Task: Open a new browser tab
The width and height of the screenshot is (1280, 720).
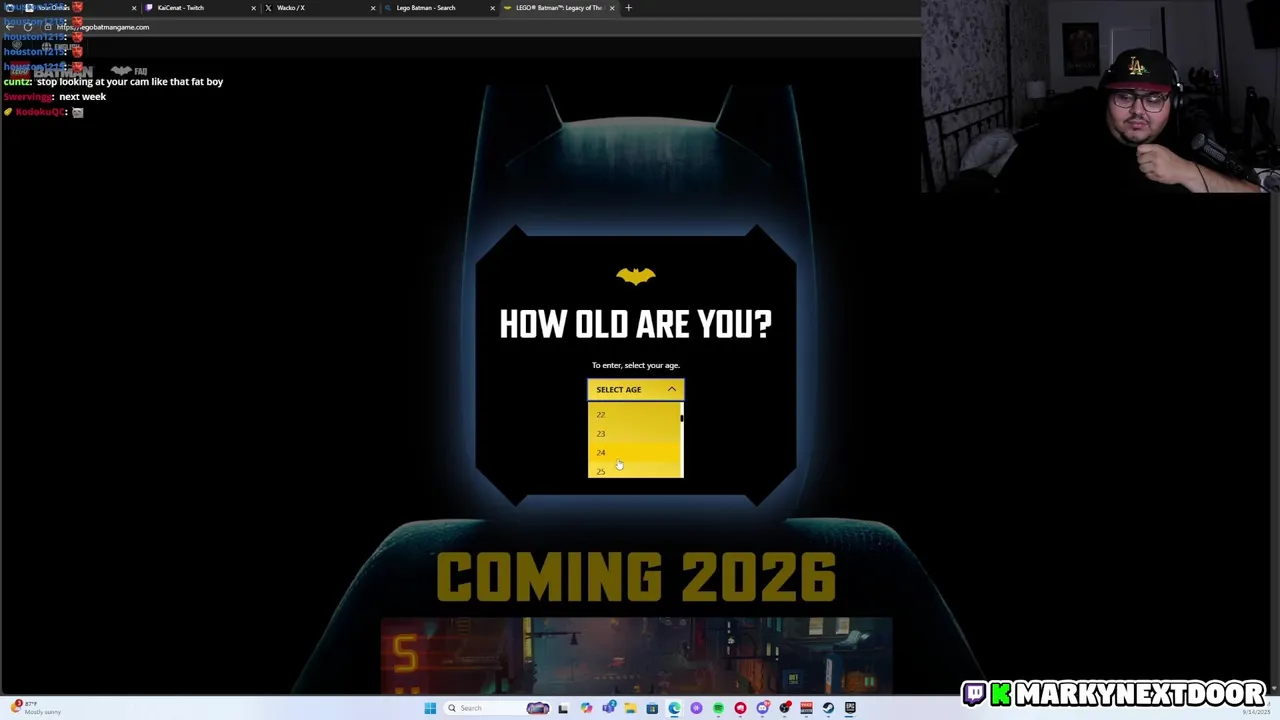Action: [x=628, y=8]
